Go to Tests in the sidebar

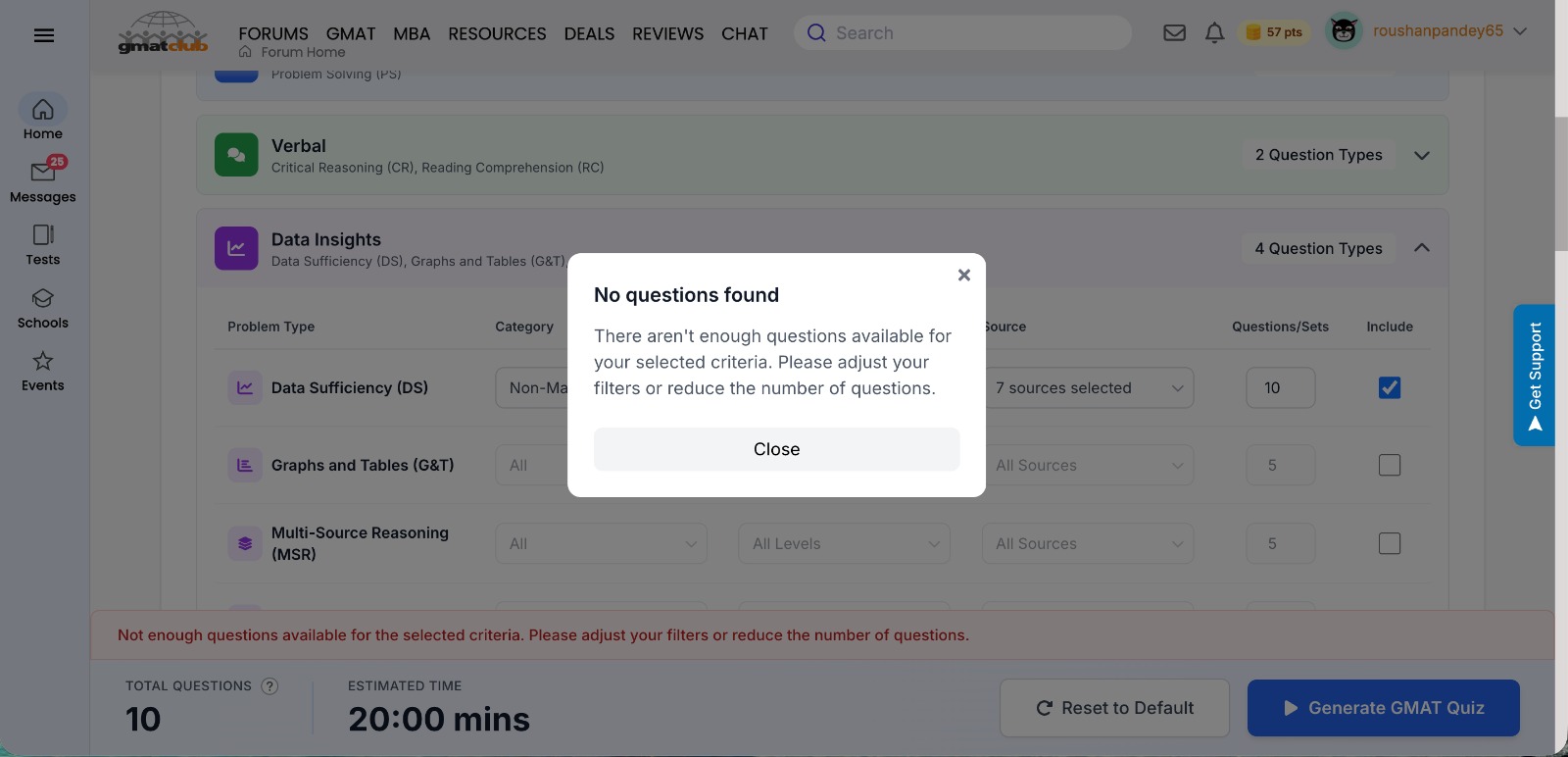click(43, 244)
